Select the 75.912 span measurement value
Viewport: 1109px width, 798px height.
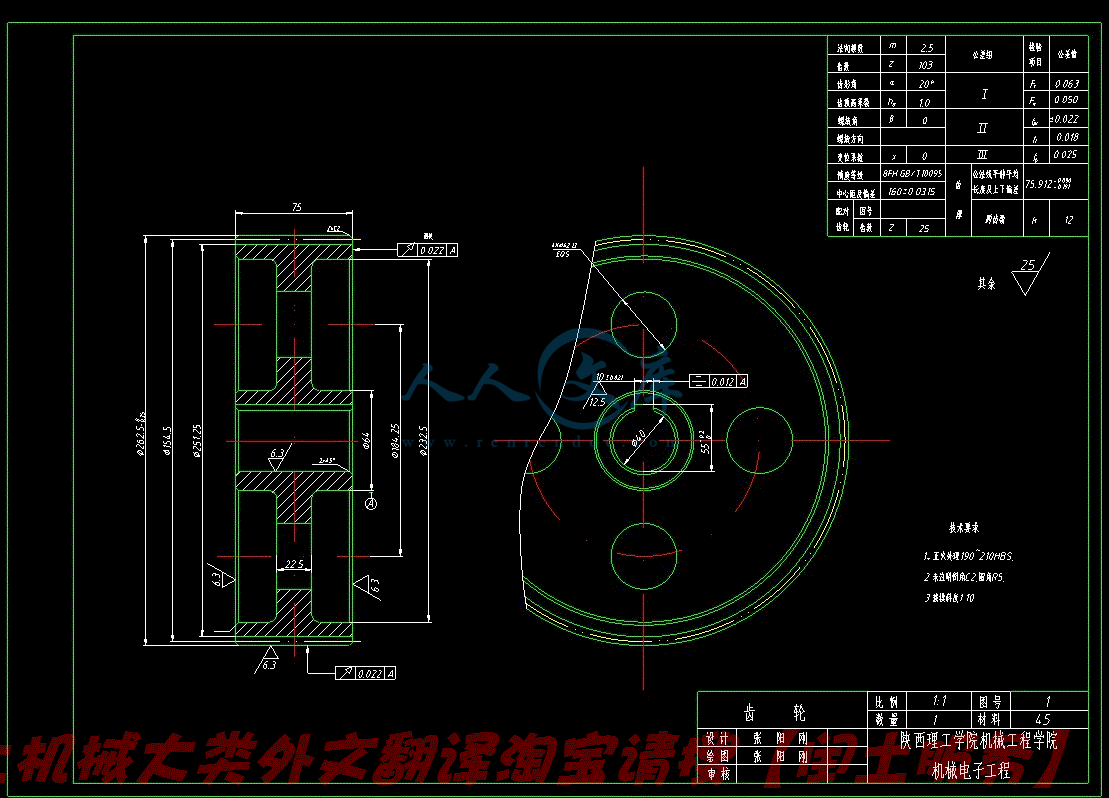pyautogui.click(x=1049, y=184)
